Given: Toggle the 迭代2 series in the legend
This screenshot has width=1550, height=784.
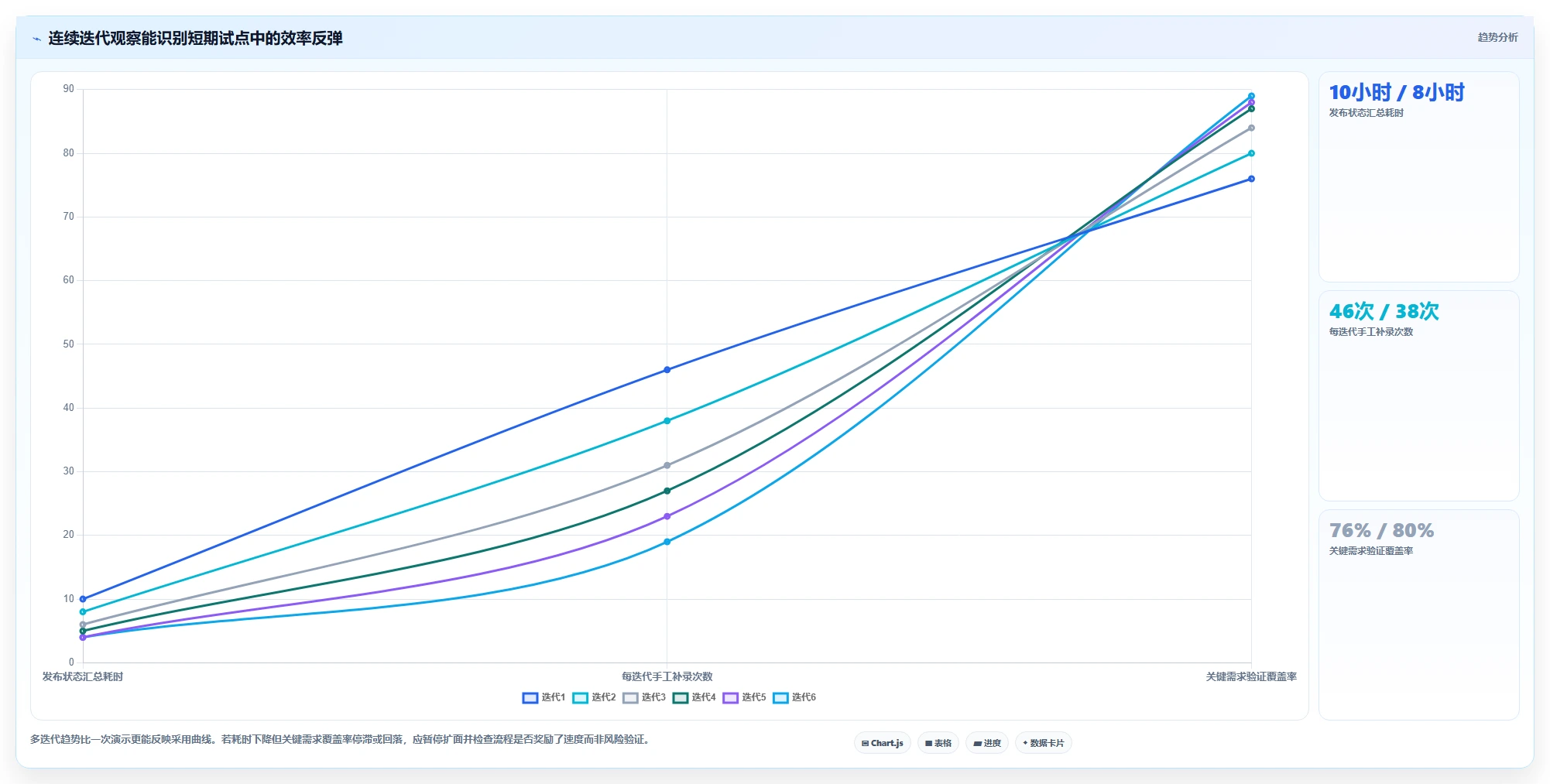Looking at the screenshot, I should click(x=594, y=697).
